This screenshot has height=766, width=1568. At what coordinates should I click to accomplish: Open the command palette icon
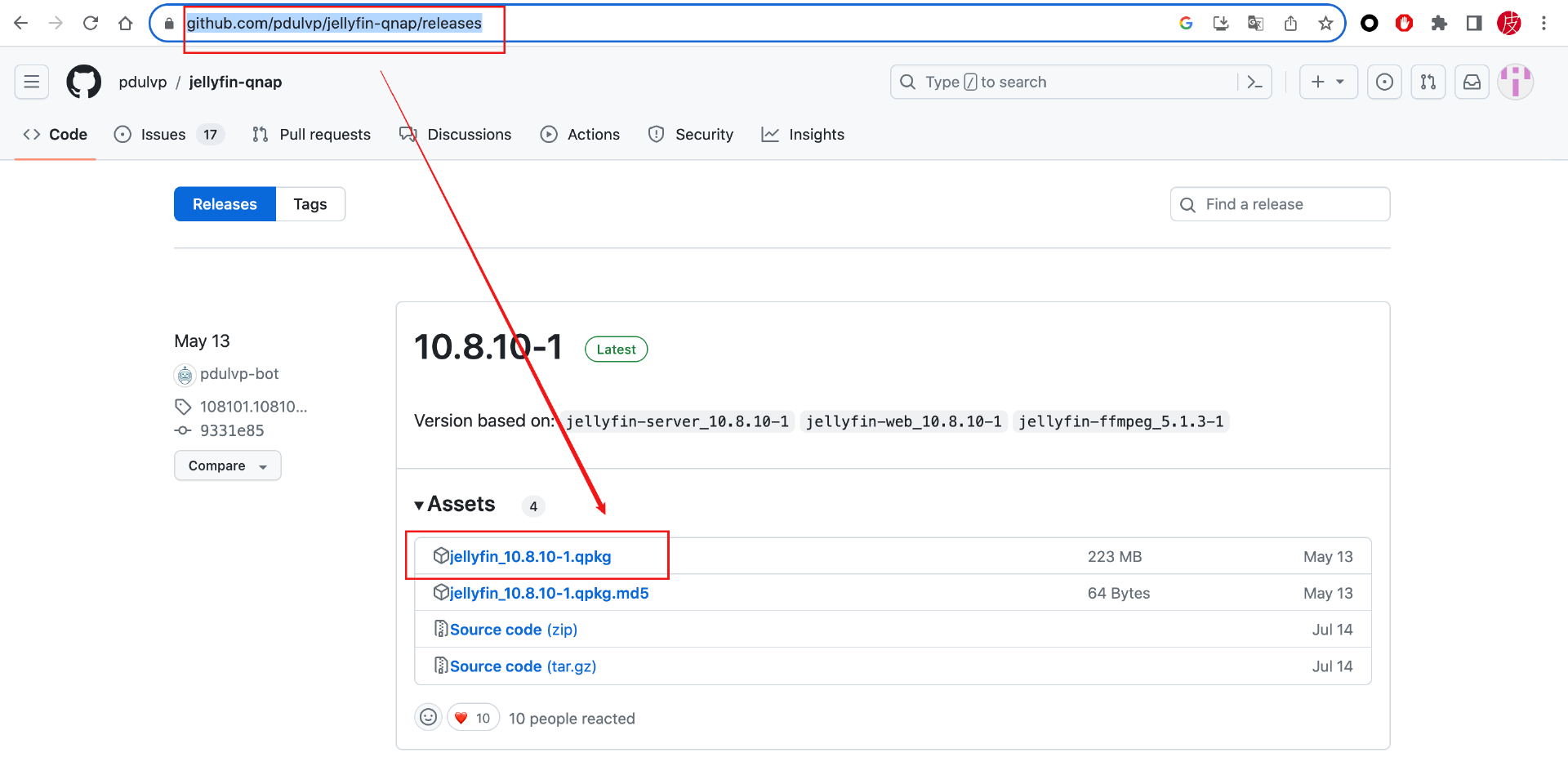pyautogui.click(x=1255, y=82)
